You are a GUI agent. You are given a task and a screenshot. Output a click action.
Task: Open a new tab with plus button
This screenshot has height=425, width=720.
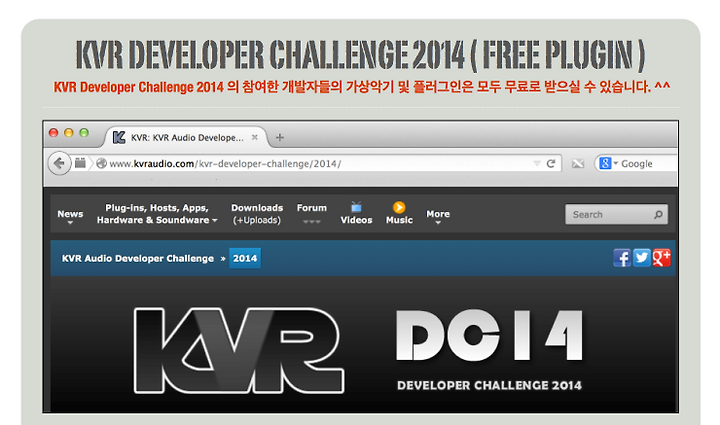tap(280, 137)
